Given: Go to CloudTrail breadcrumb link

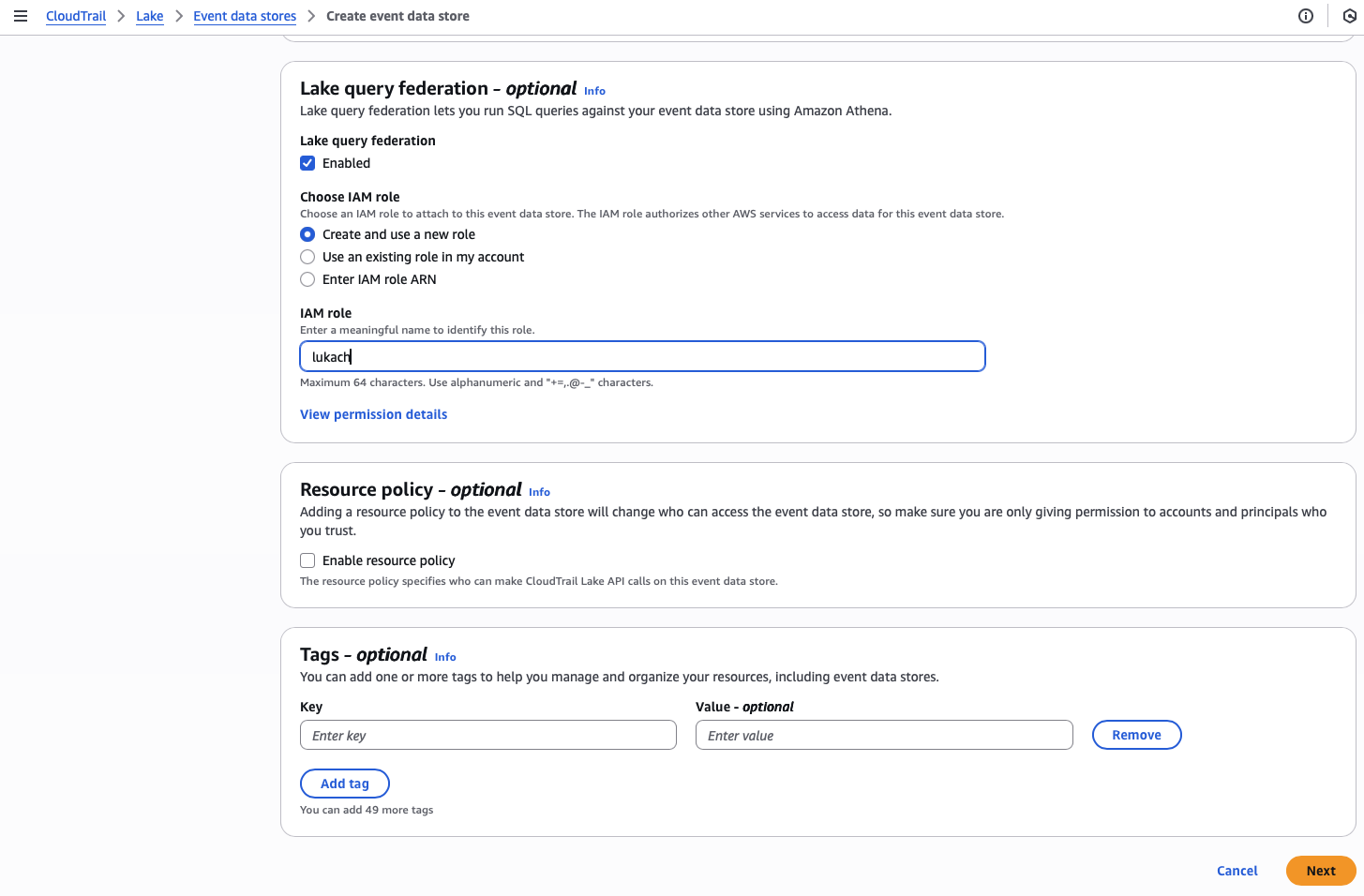Looking at the screenshot, I should pyautogui.click(x=76, y=16).
